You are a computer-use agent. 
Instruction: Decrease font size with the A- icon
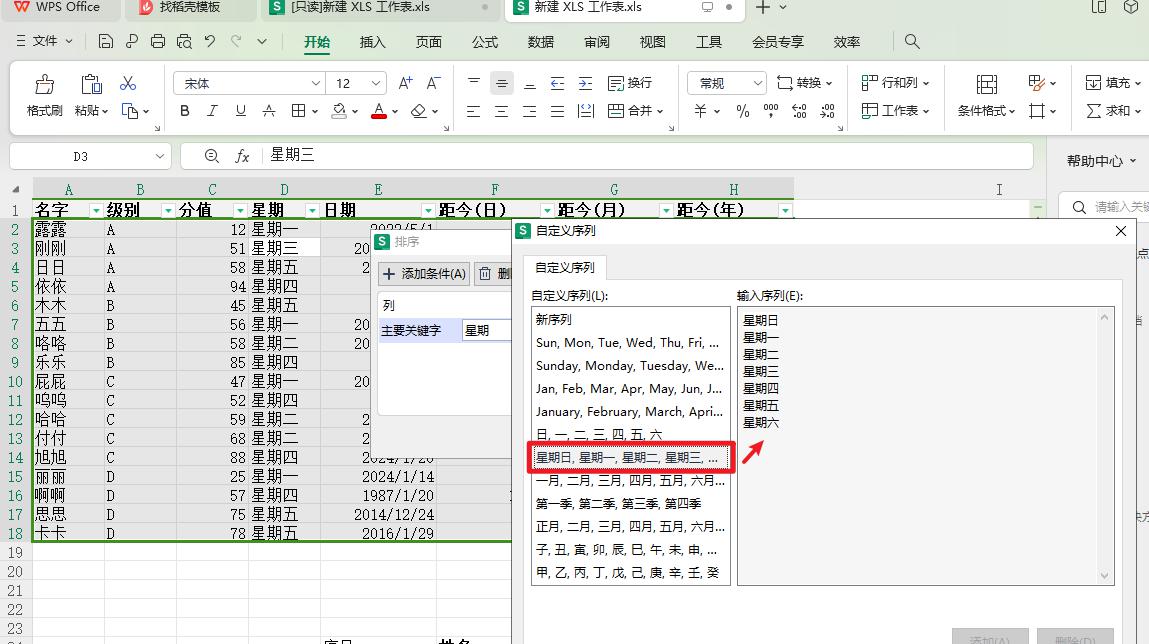(x=433, y=84)
